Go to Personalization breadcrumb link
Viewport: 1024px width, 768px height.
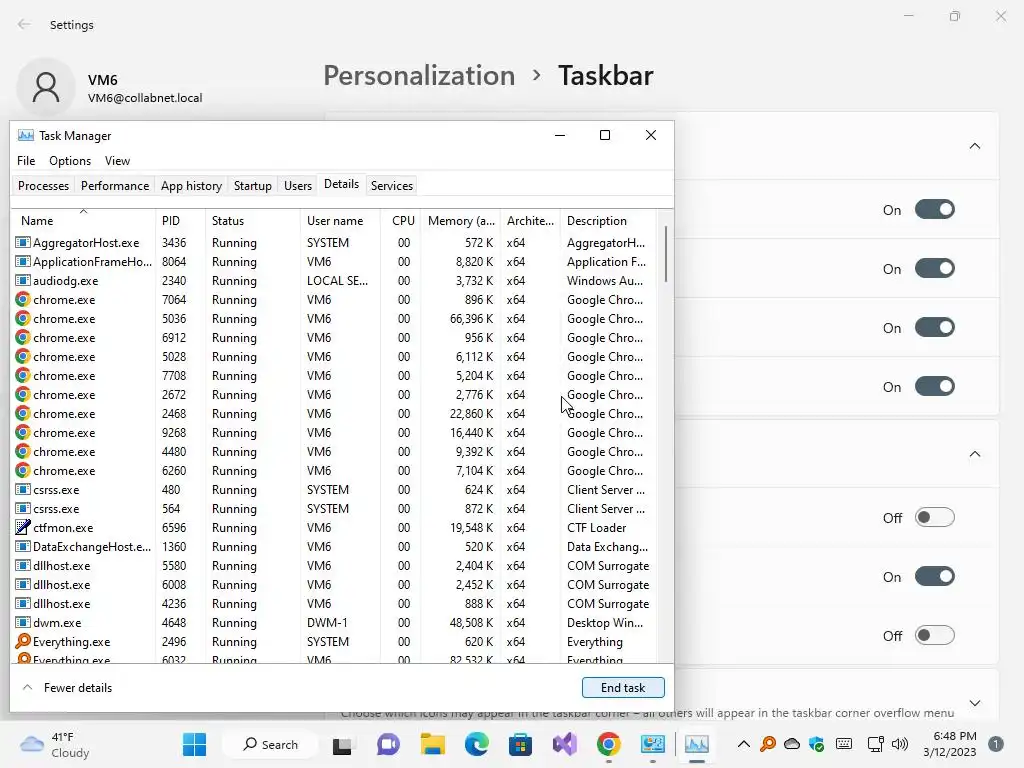pyautogui.click(x=419, y=75)
